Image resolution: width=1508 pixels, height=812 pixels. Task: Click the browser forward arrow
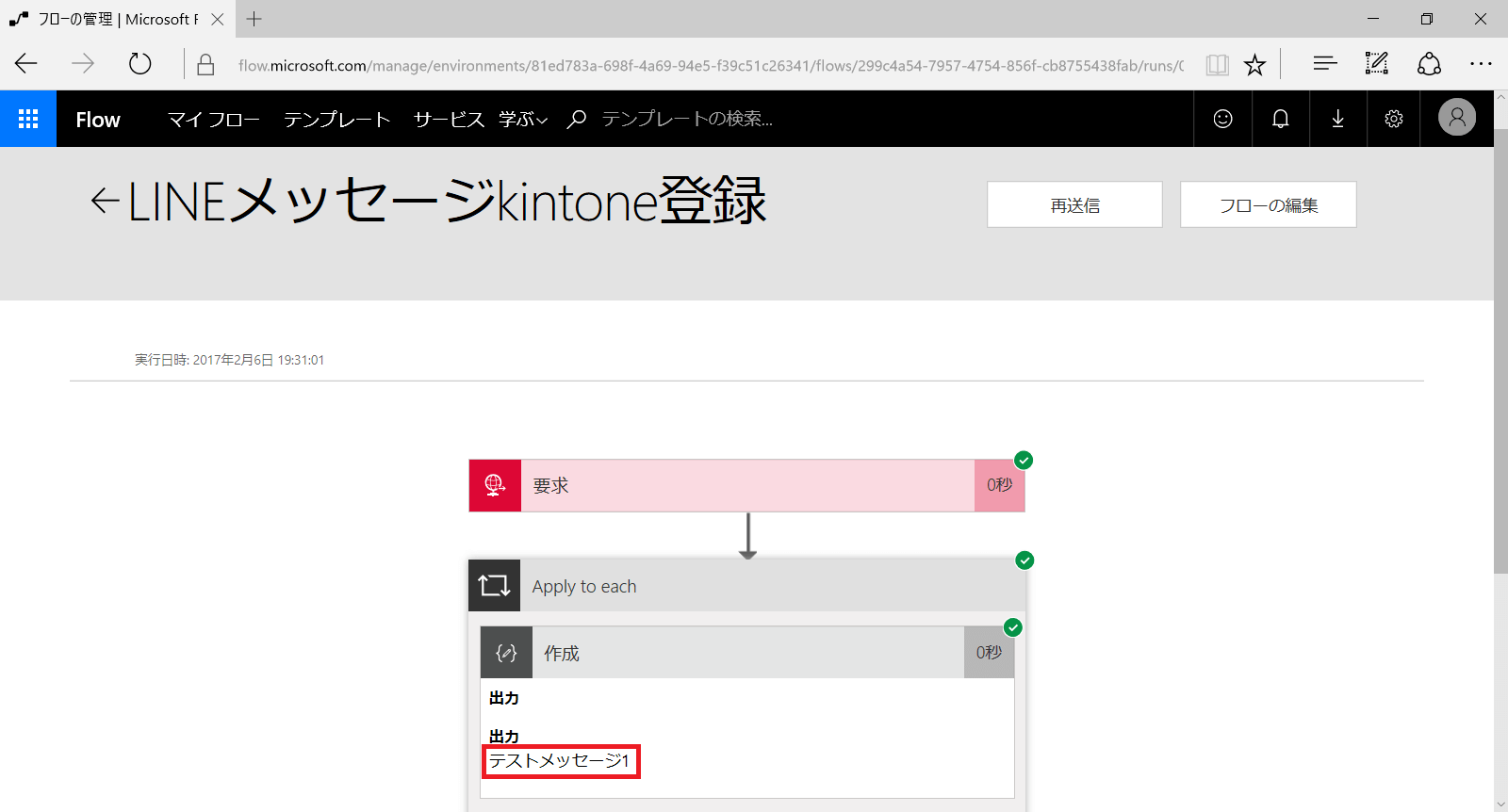[83, 64]
